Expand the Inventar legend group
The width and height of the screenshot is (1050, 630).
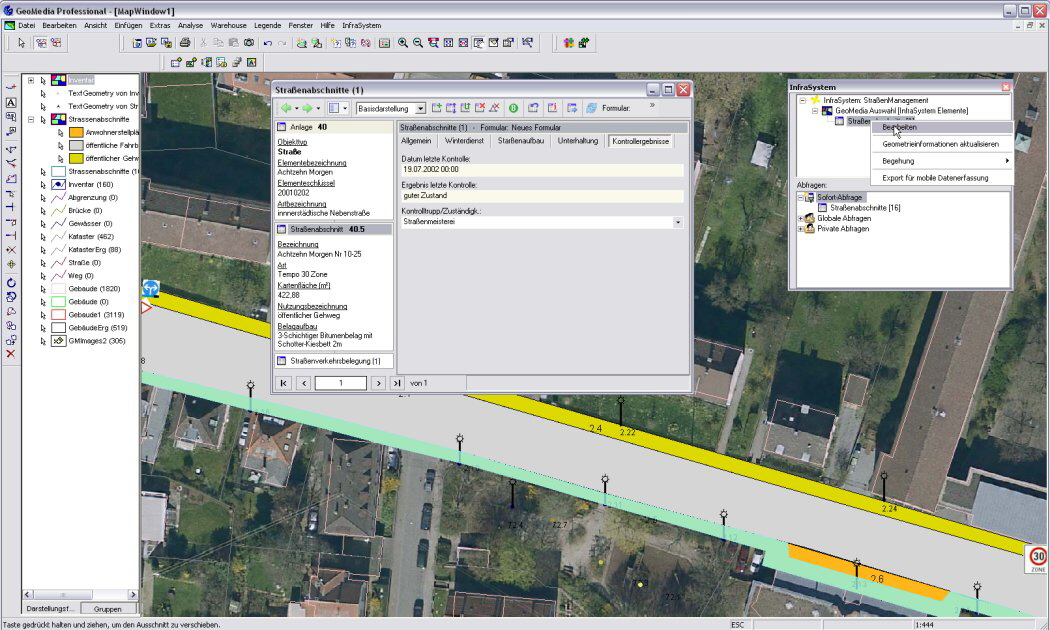[31, 80]
